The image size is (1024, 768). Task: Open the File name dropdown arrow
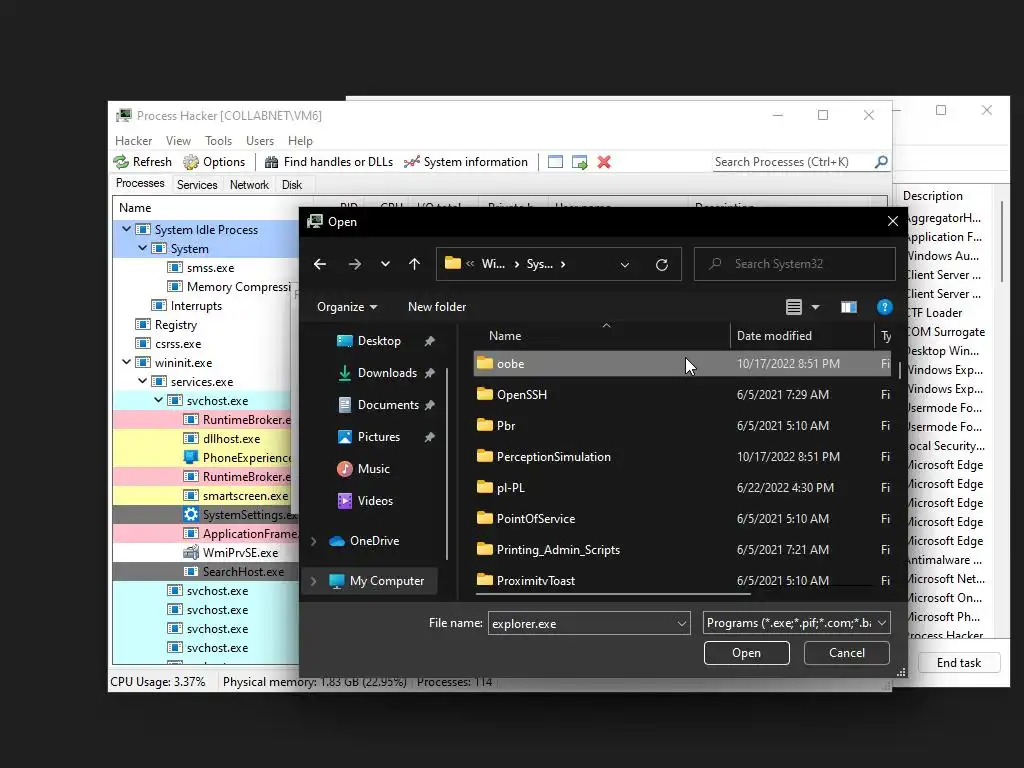click(x=681, y=624)
